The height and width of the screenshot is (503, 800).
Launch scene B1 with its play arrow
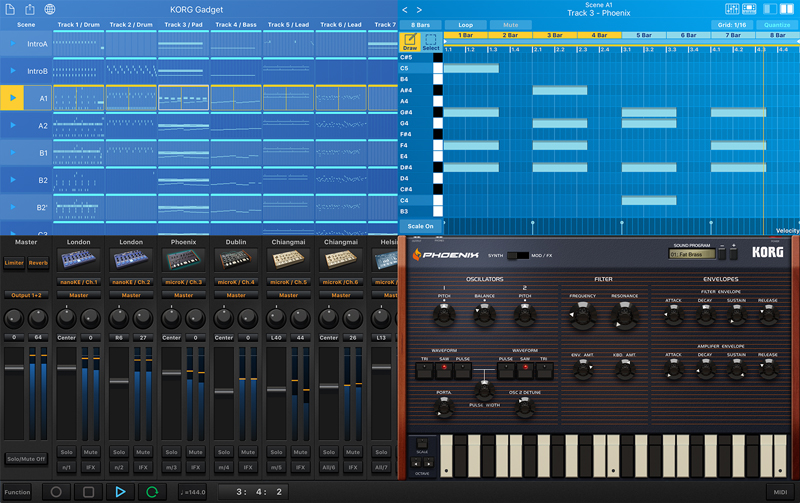(13, 153)
